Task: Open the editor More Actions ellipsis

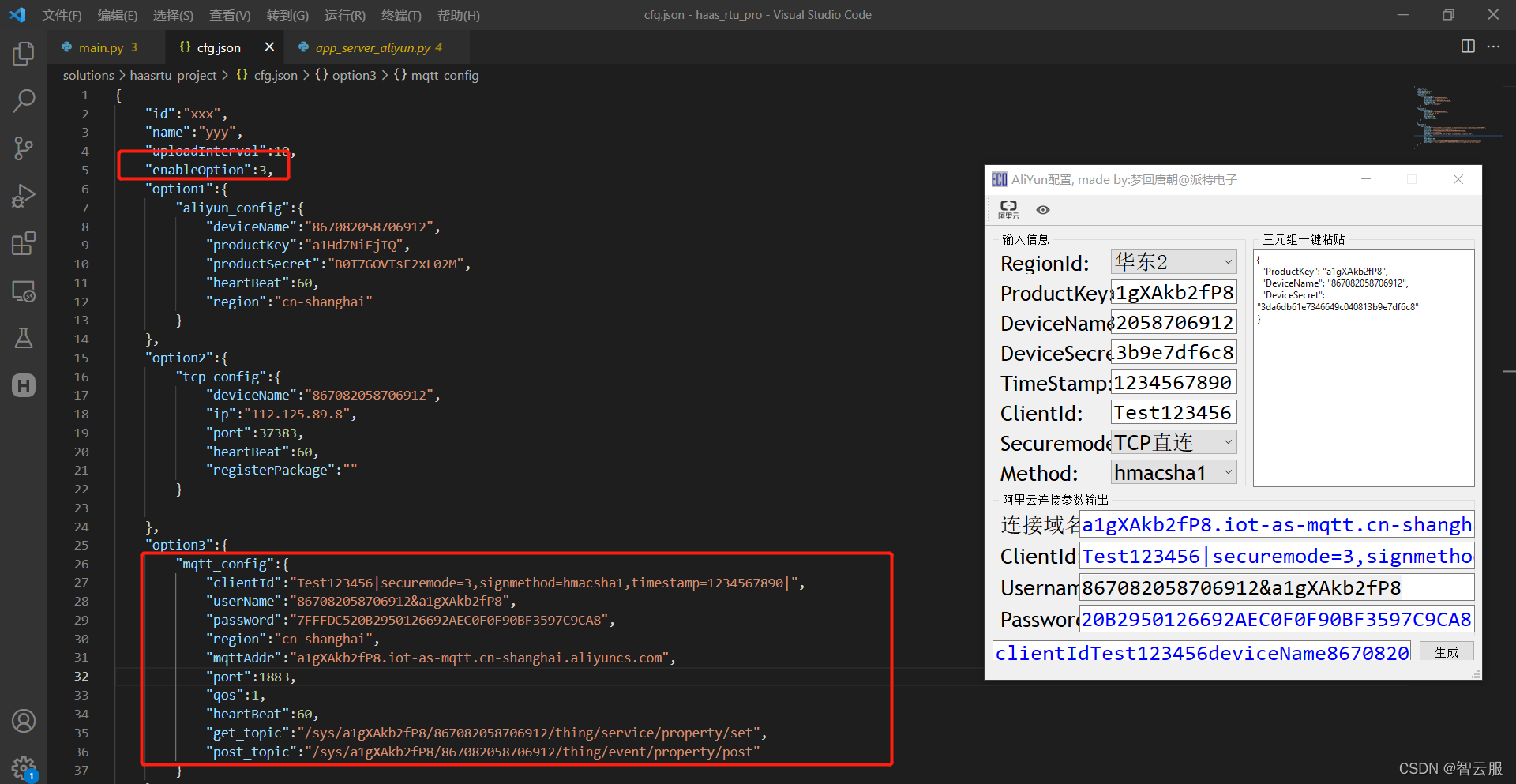Action: click(1493, 47)
